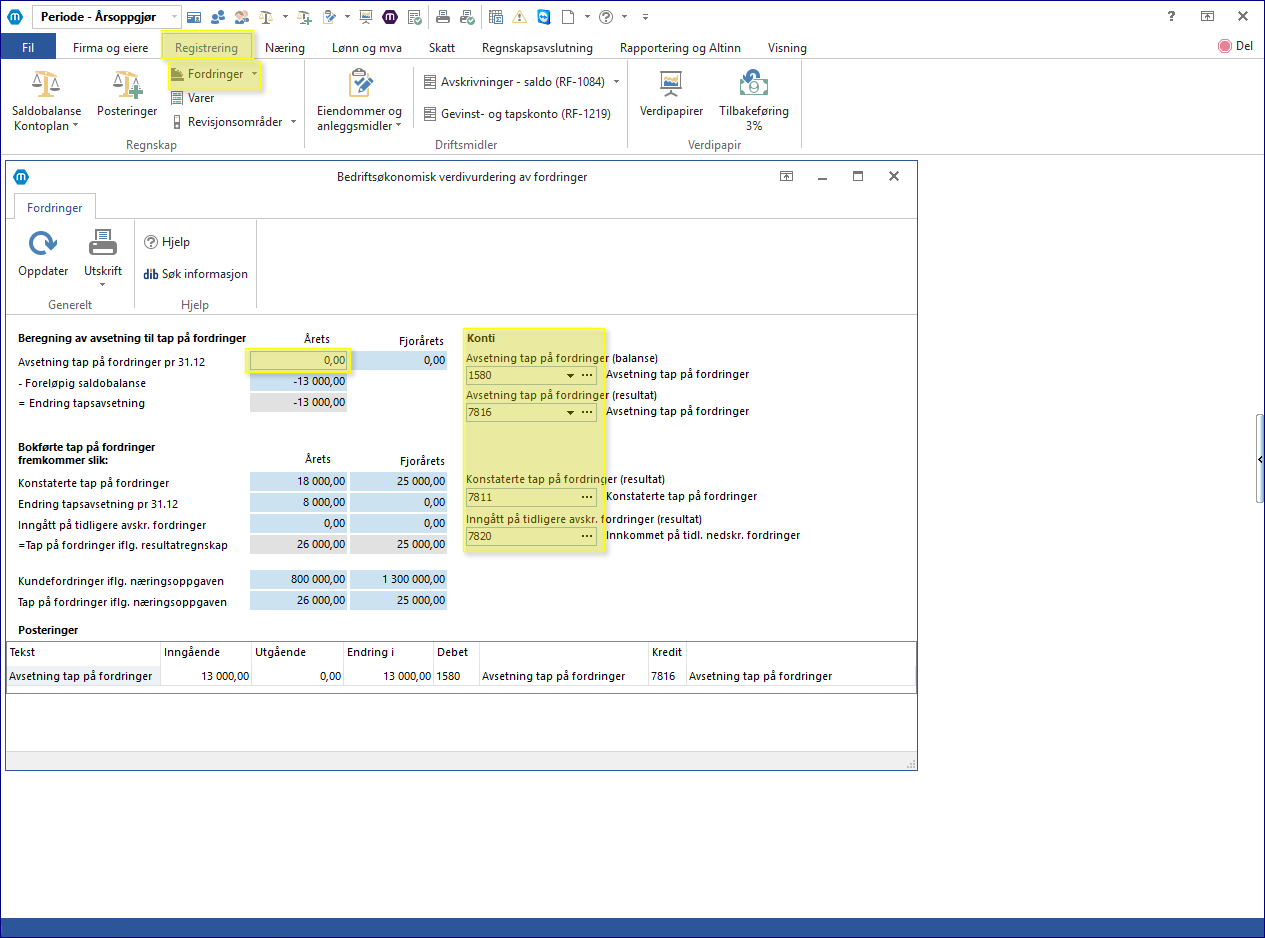Click the Fjorårets Kundefordringer value 1 300 000,00

[x=398, y=580]
